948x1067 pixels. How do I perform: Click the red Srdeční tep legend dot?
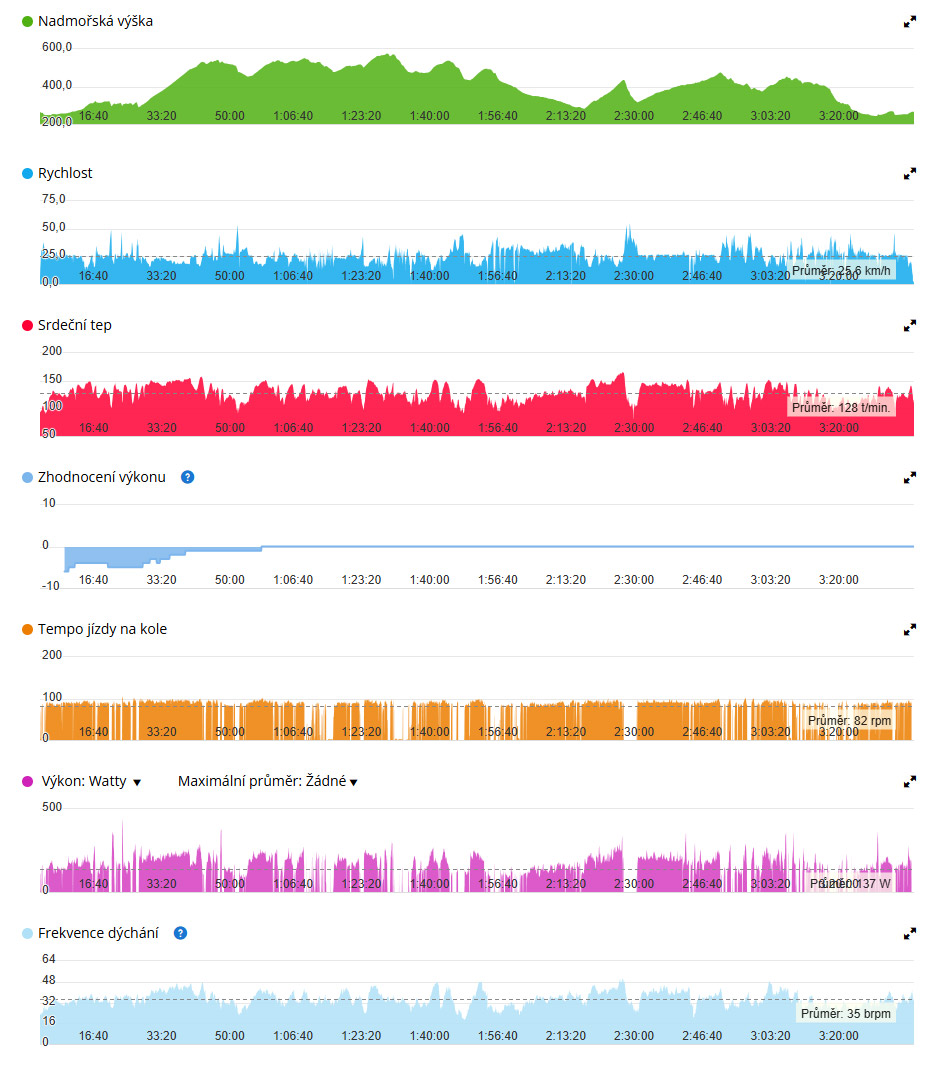[x=27, y=325]
